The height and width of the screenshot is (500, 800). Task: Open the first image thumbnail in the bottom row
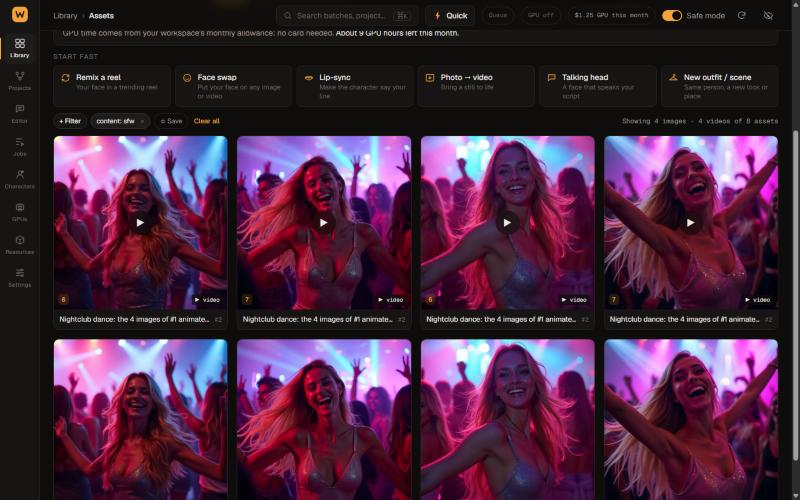[x=140, y=419]
